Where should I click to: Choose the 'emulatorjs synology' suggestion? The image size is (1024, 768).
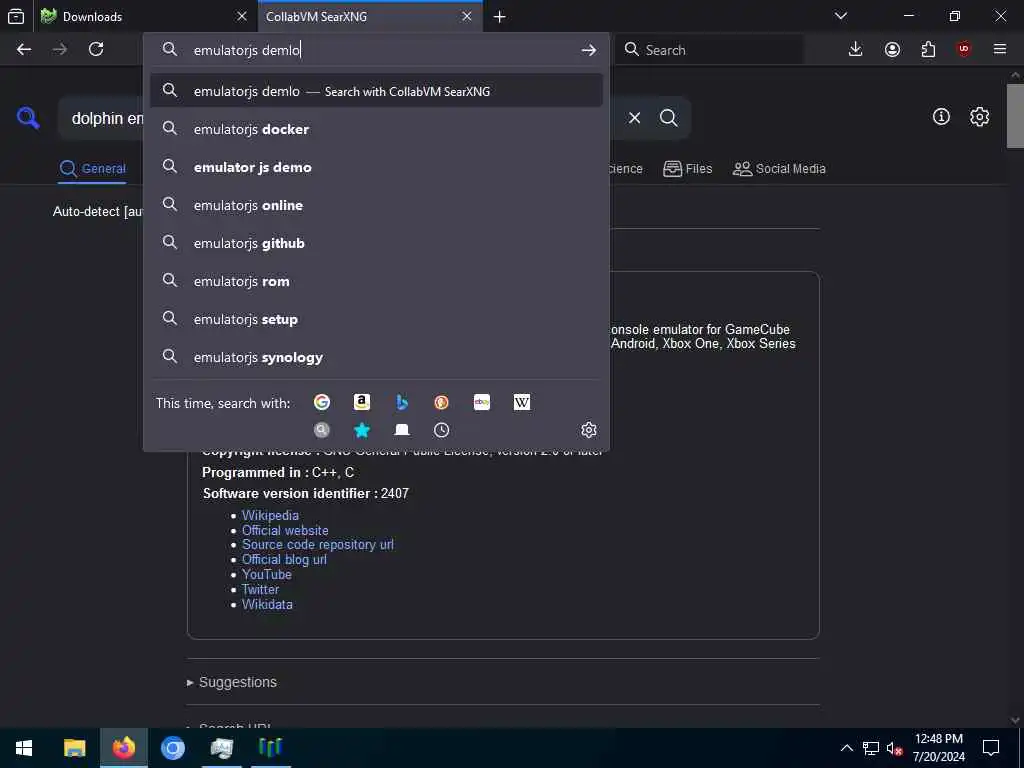376,357
